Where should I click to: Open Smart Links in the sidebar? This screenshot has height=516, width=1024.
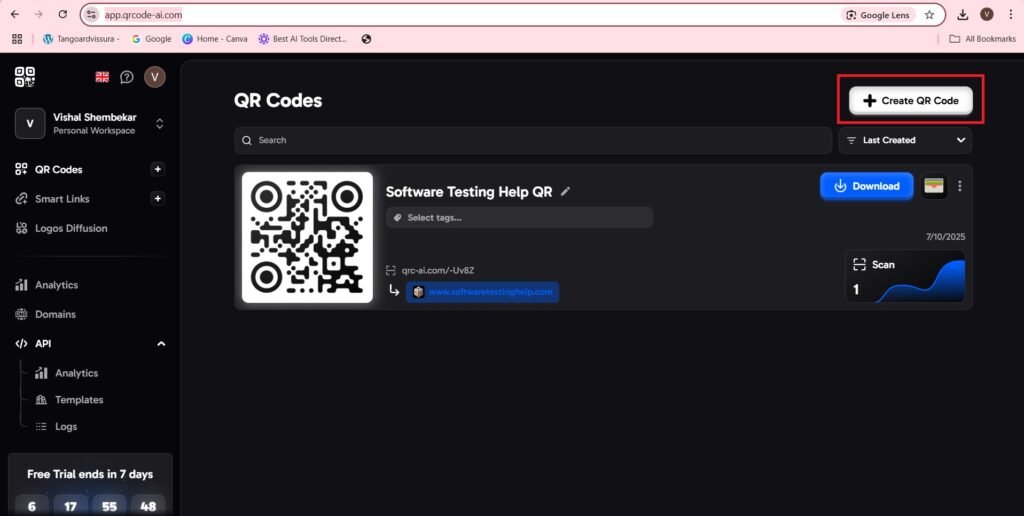pos(62,199)
